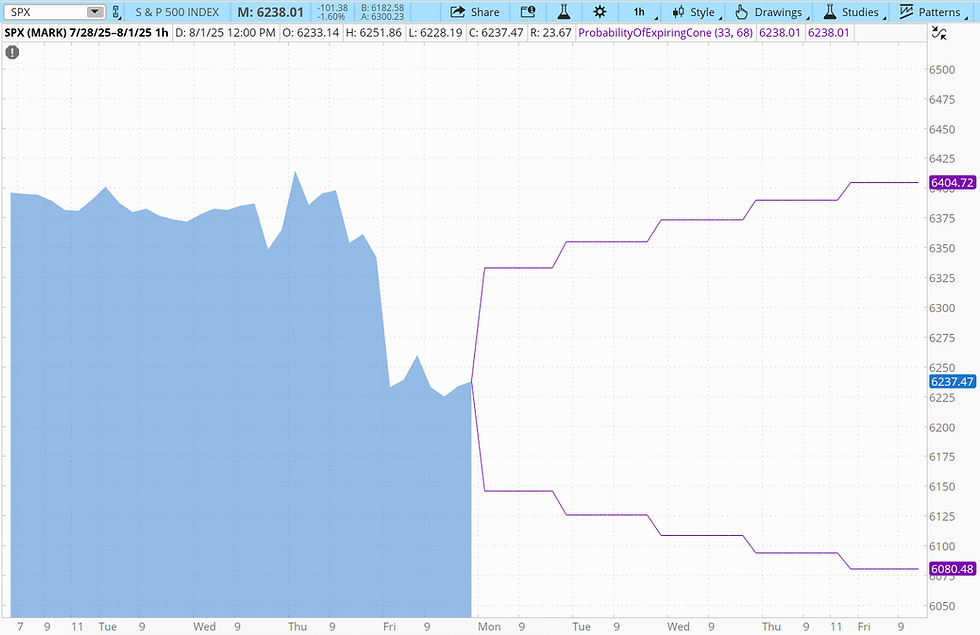
Task: Click the symbol link chain icon
Action: 116,12
